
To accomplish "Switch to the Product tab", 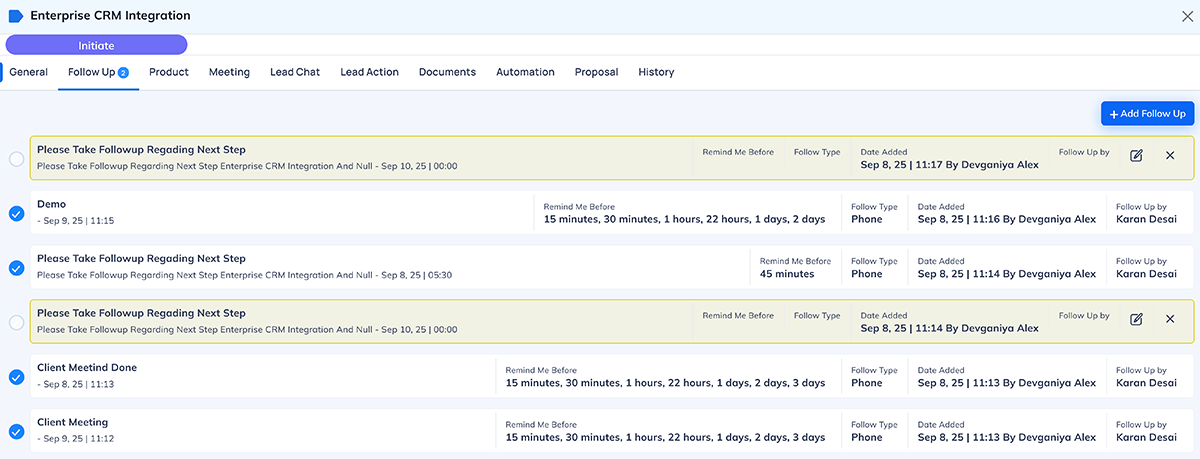I will coord(169,72).
